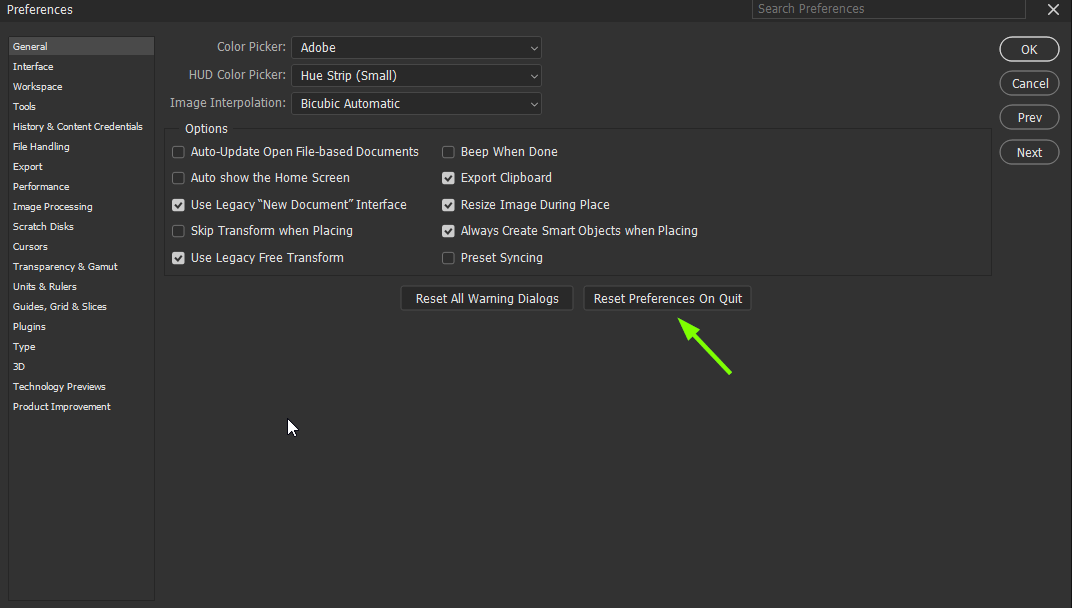Uncheck Use Legacy Free Transform
The width and height of the screenshot is (1072, 608).
coord(178,257)
